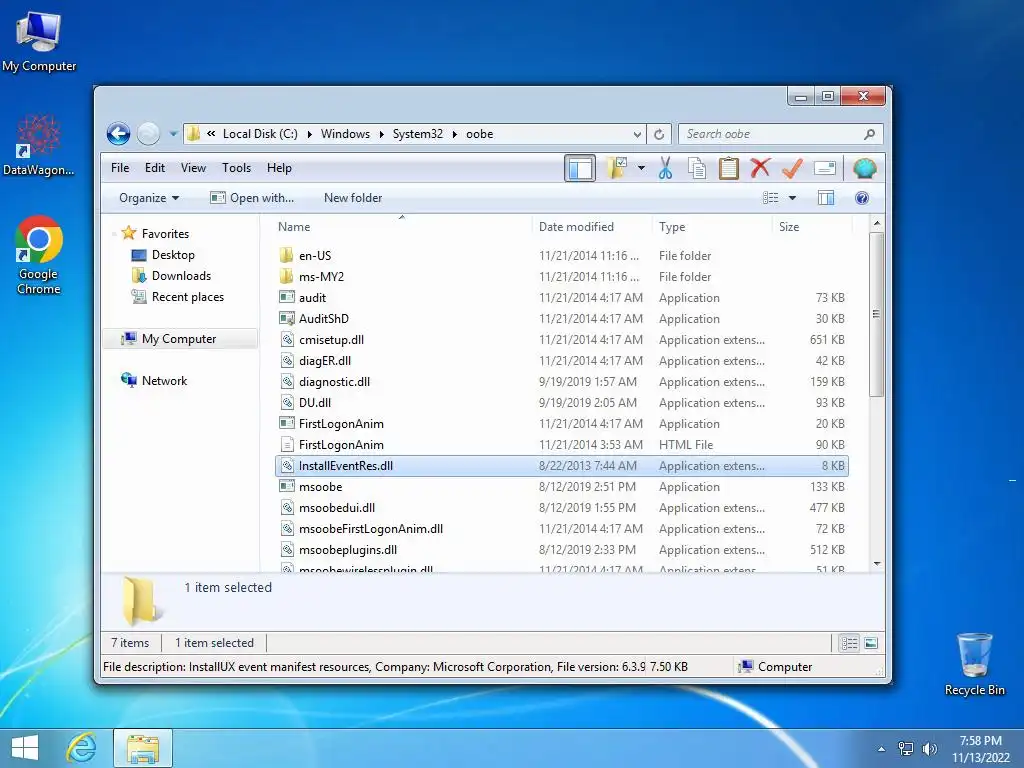
Task: Select the AuditShD application icon
Action: 287,319
